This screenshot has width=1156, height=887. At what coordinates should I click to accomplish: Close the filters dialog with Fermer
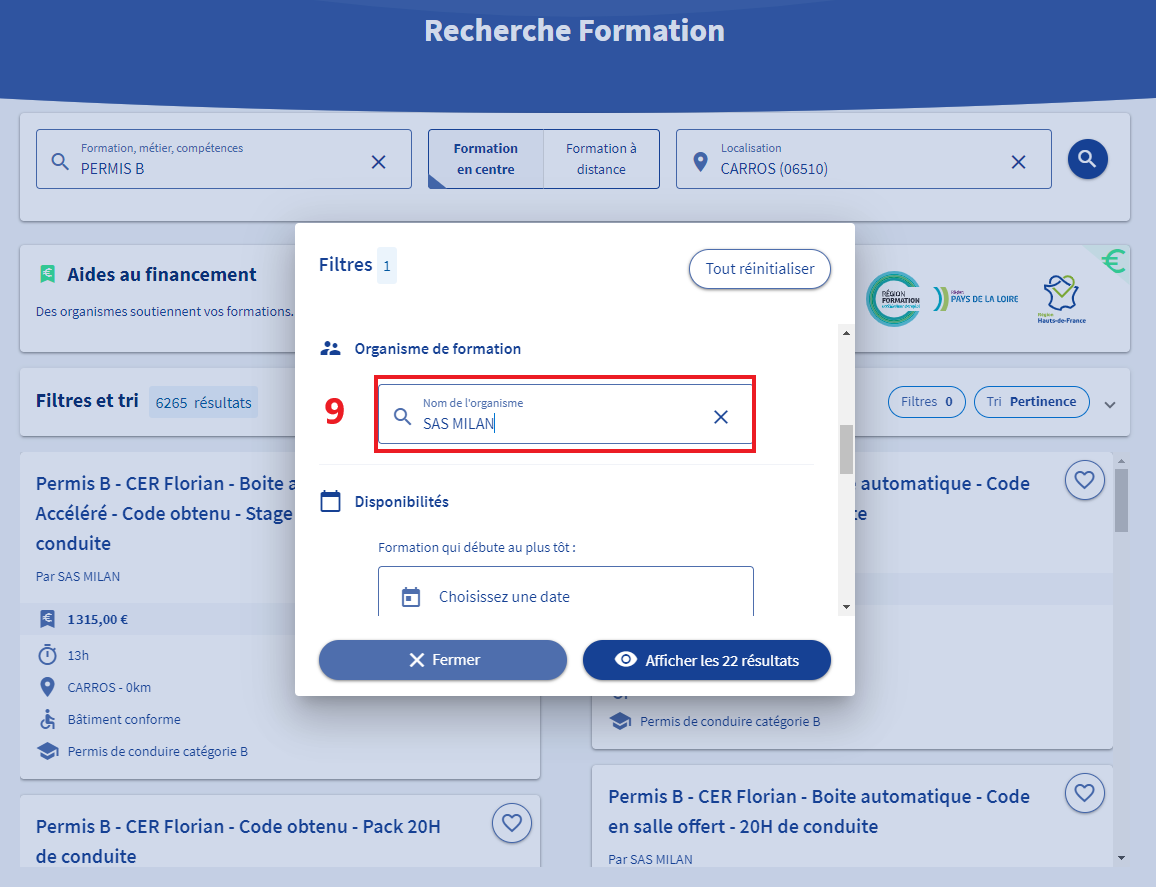click(x=442, y=660)
